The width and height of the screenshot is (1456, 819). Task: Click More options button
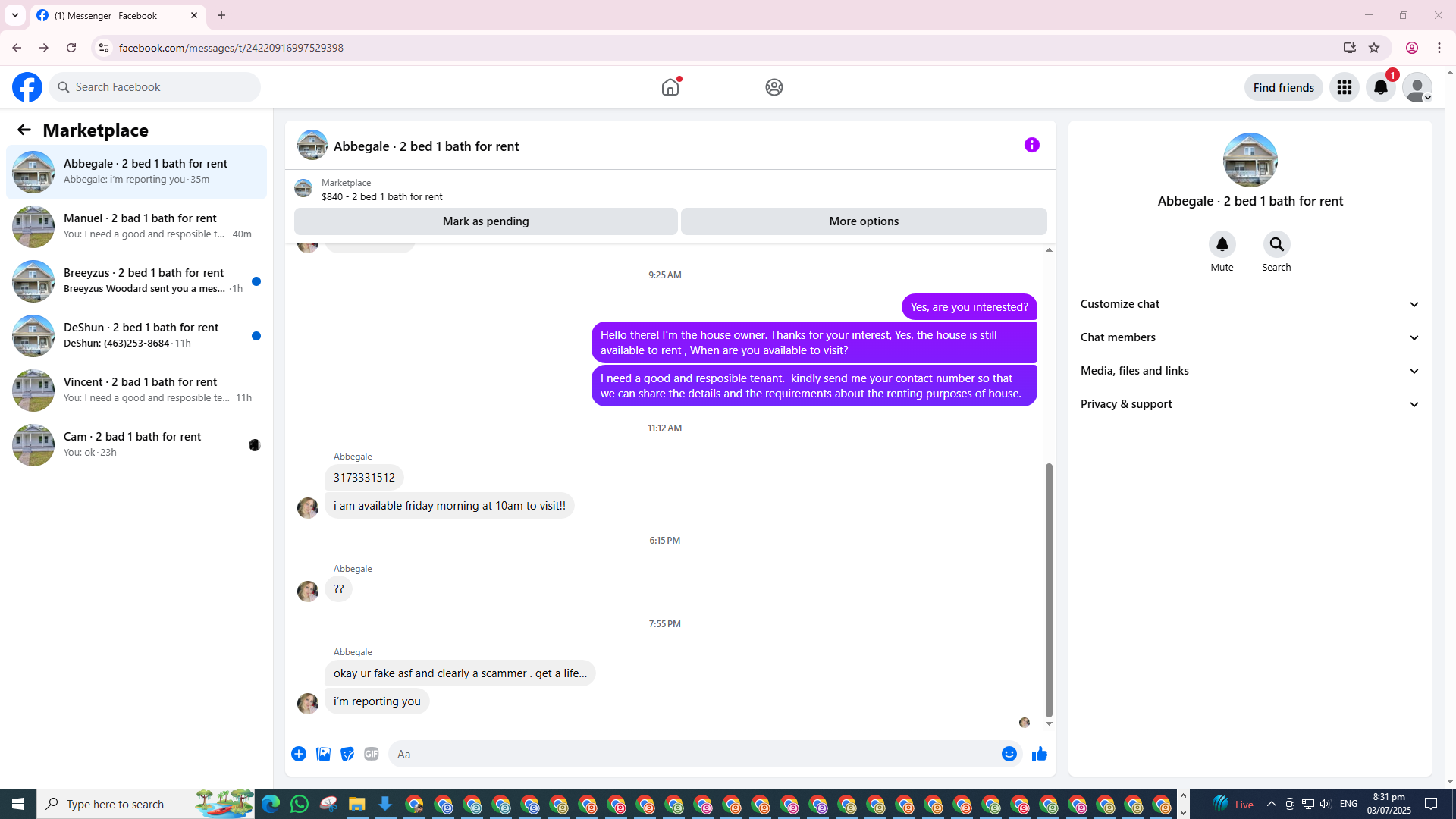tap(864, 221)
